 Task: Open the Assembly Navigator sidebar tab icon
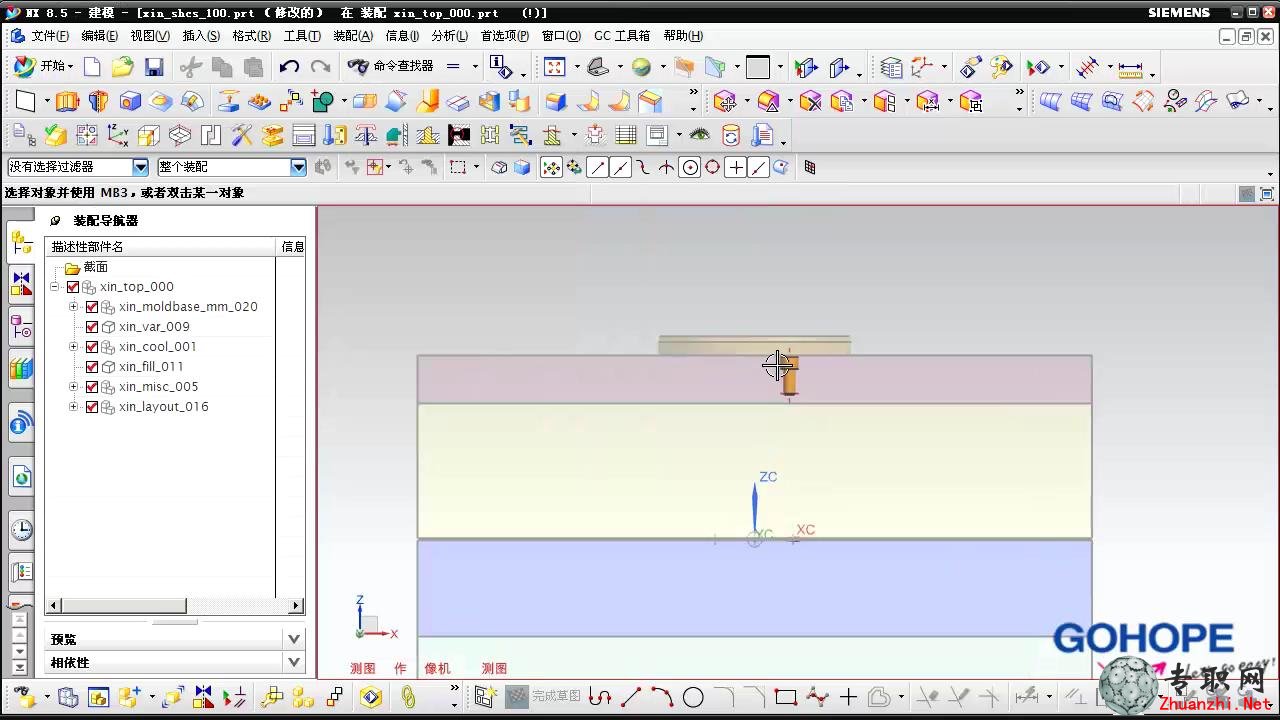pyautogui.click(x=21, y=241)
